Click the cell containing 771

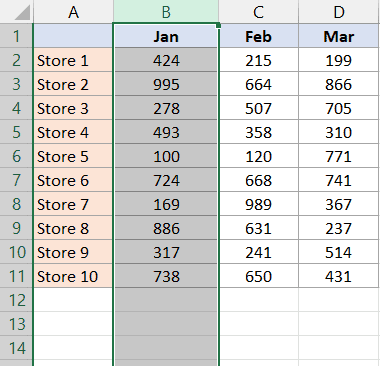[339, 156]
